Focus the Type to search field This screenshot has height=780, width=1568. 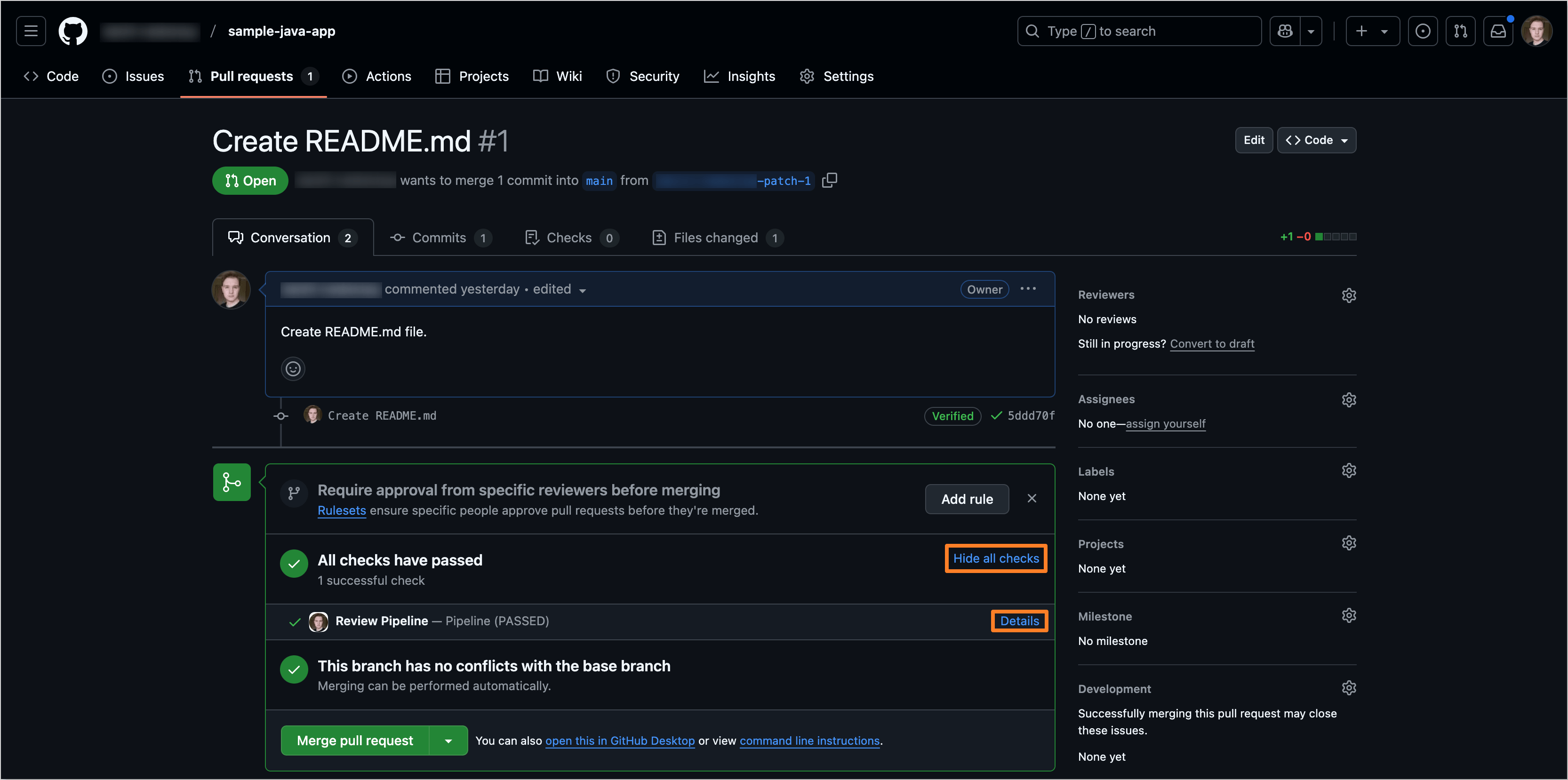(1138, 31)
